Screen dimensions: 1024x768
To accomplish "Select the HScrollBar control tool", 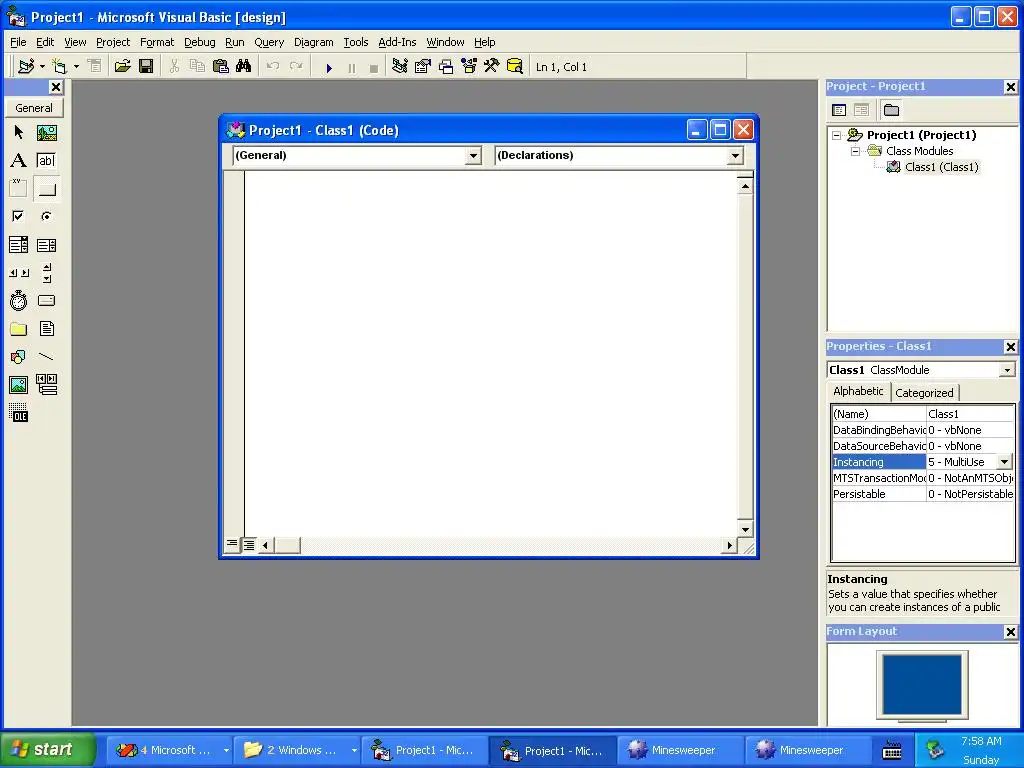I will click(x=18, y=273).
